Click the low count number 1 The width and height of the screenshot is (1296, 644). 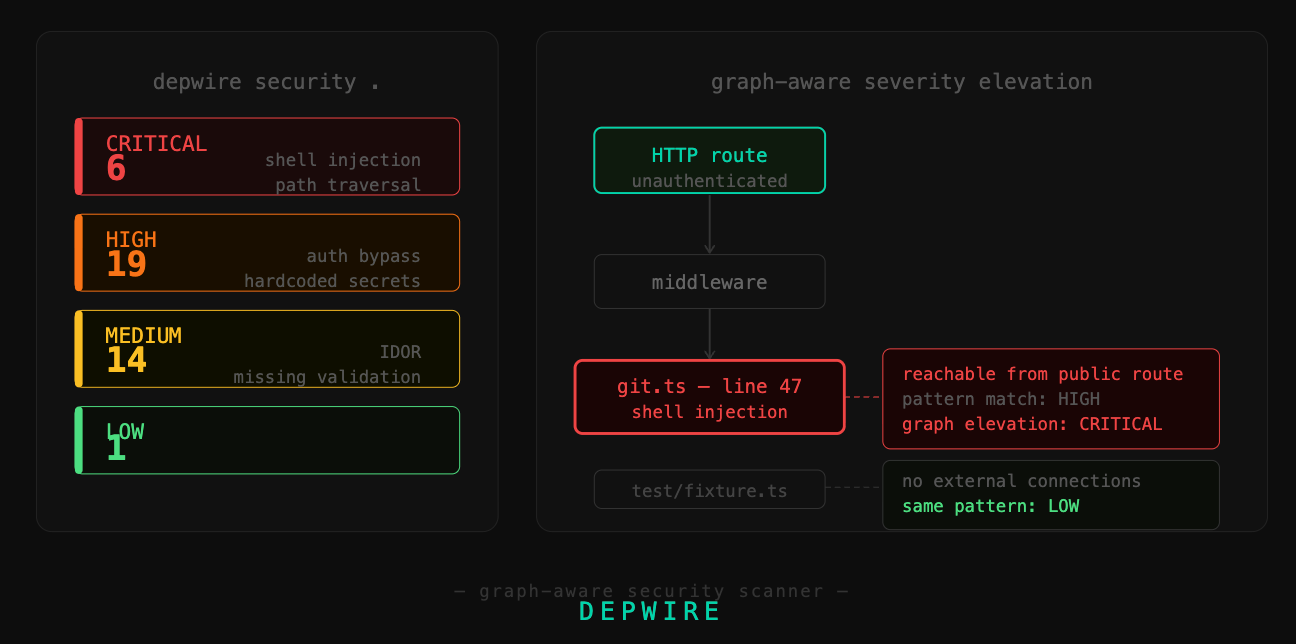pos(116,448)
